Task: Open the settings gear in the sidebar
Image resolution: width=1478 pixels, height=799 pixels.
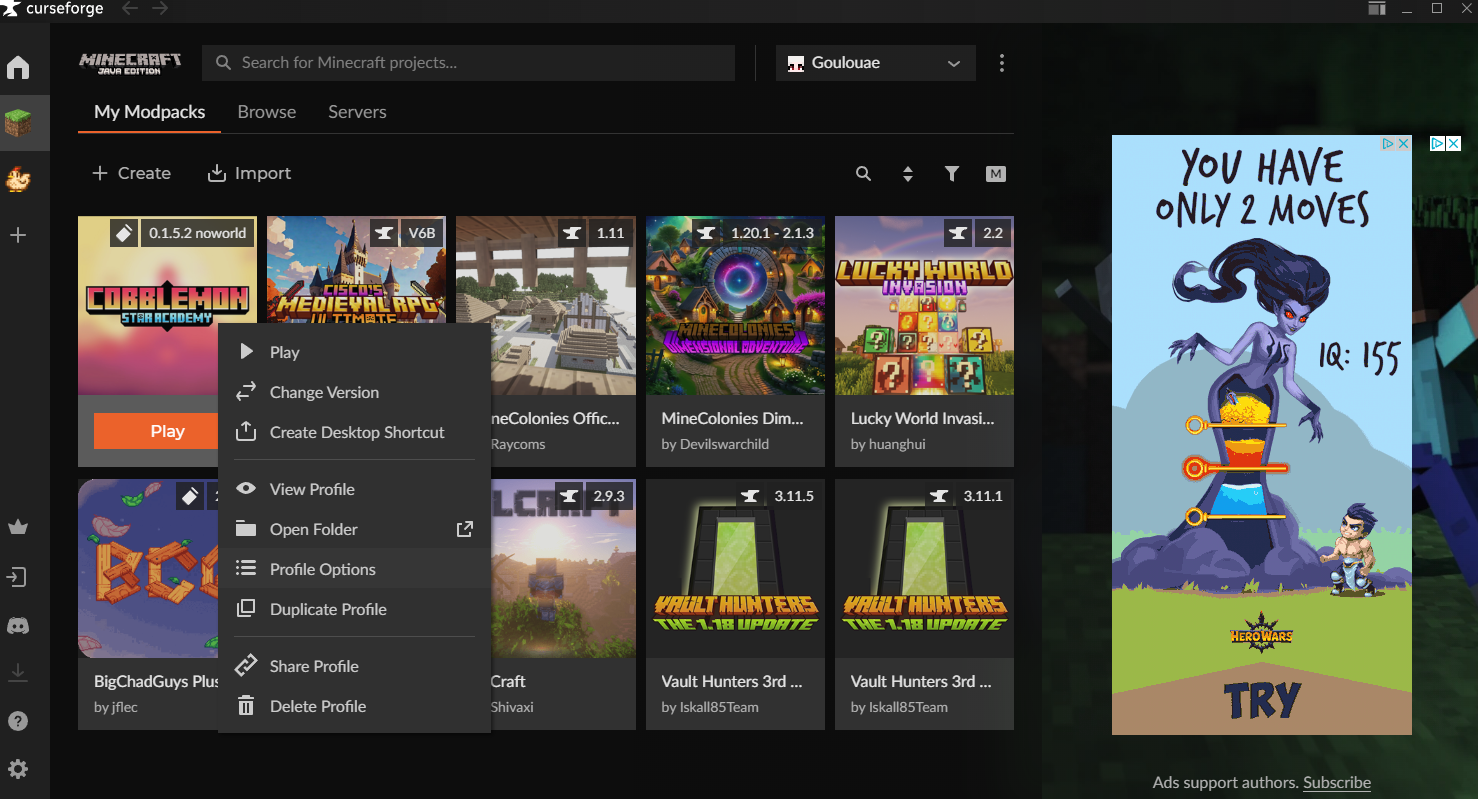Action: [x=18, y=769]
